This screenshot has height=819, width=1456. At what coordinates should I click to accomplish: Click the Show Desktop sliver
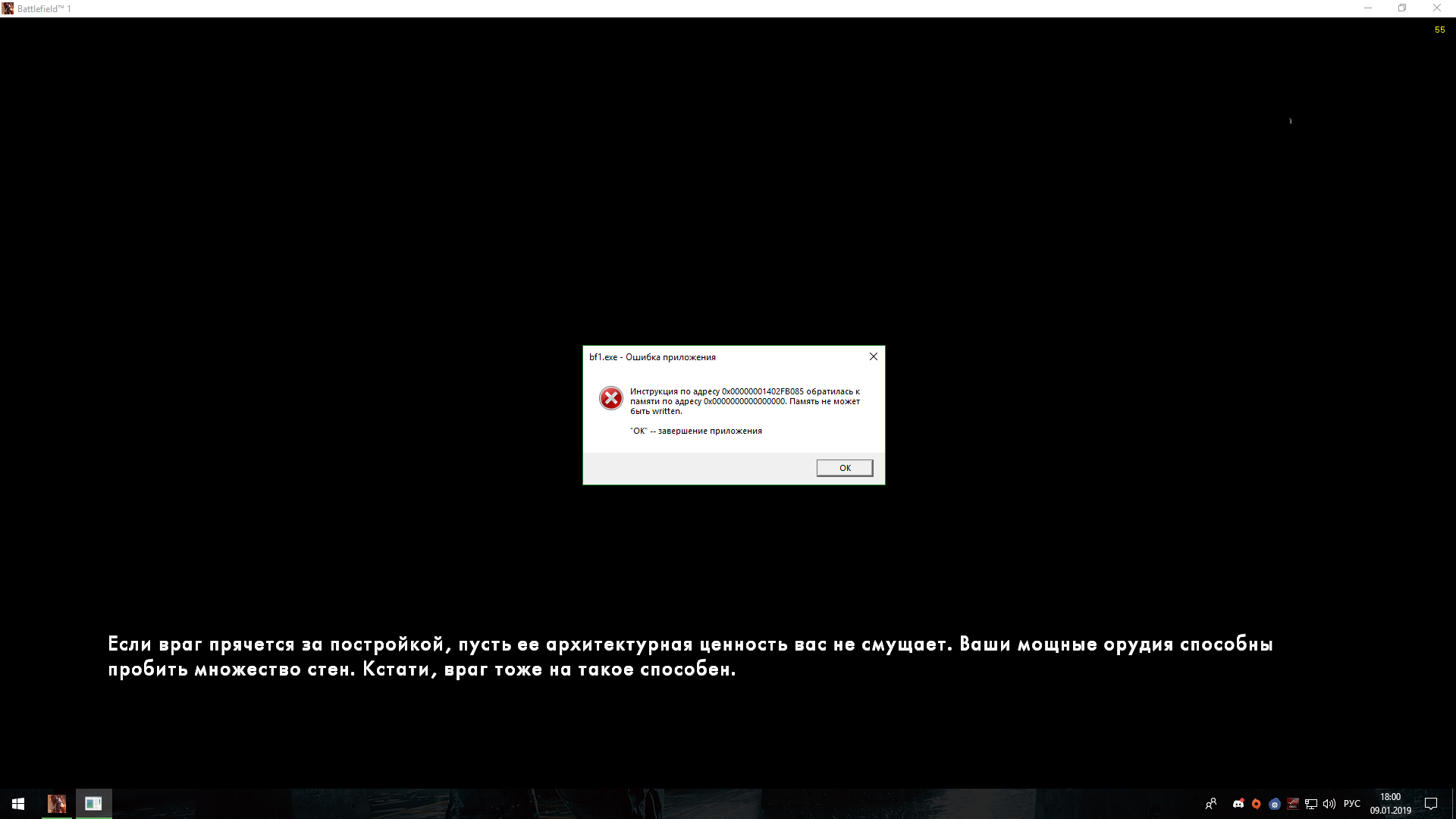1453,804
